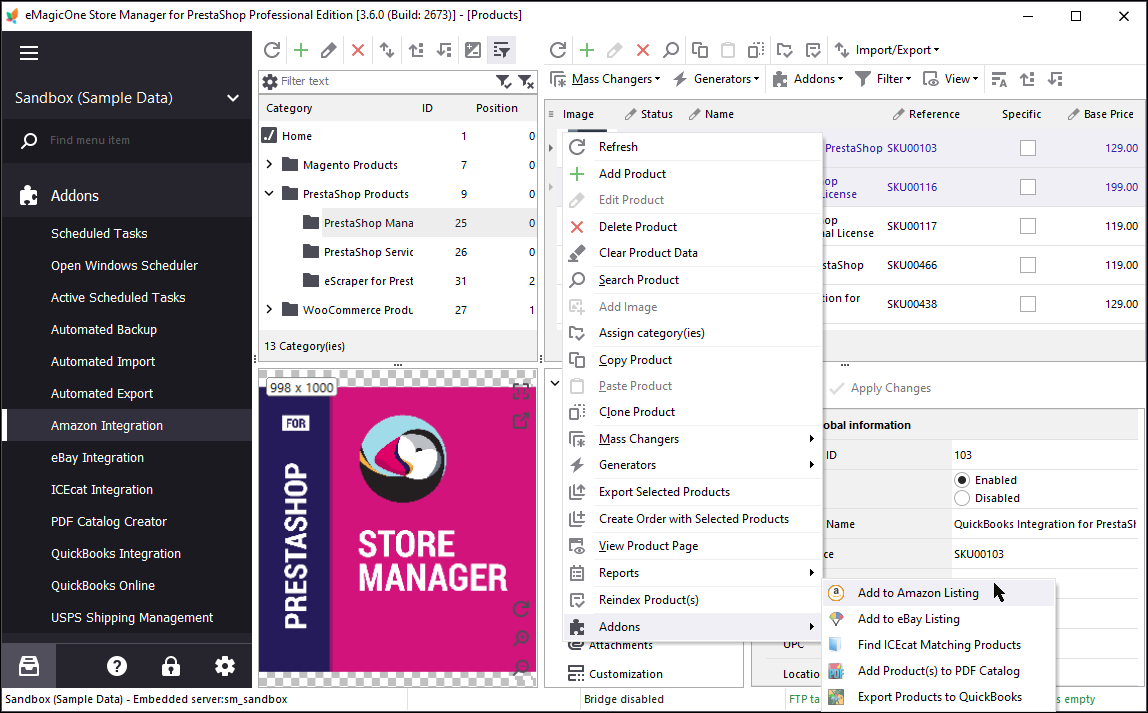
Task: Expand all categories in the tree toolbar
Action: (x=417, y=50)
